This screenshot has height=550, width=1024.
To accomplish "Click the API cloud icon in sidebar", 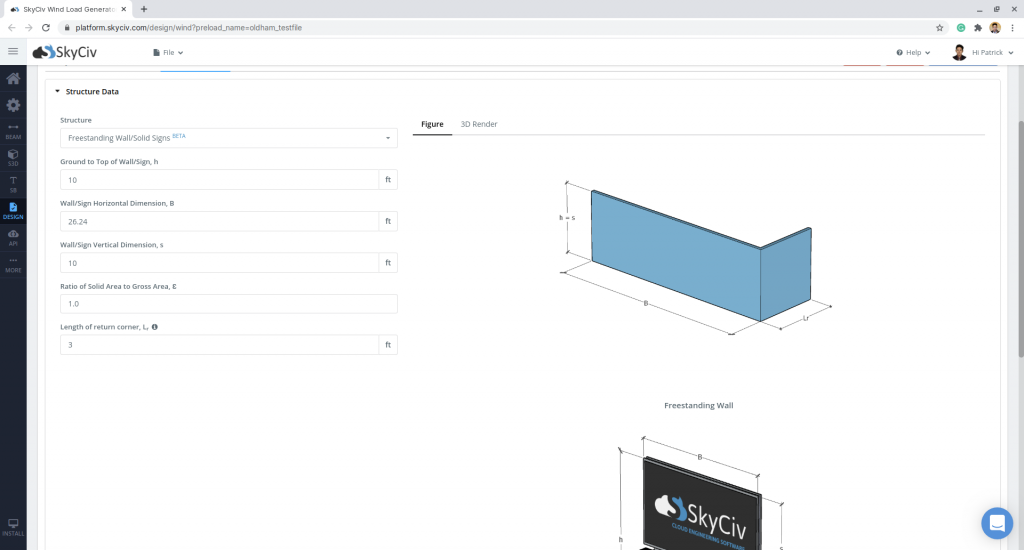I will tap(13, 236).
